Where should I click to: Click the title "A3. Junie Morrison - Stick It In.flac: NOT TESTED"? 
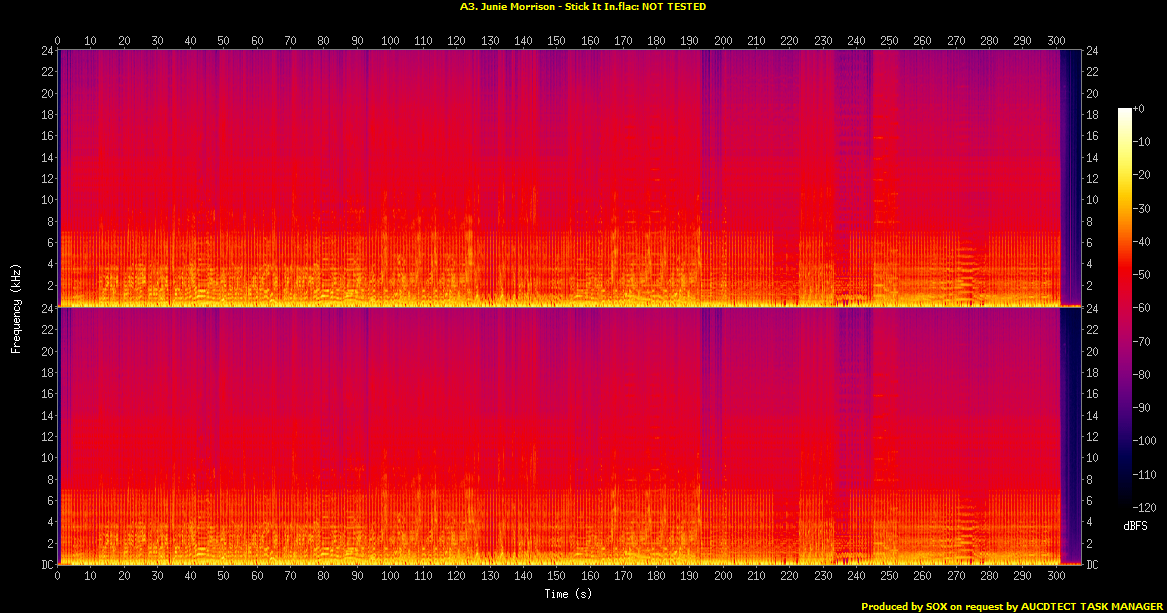pos(583,7)
